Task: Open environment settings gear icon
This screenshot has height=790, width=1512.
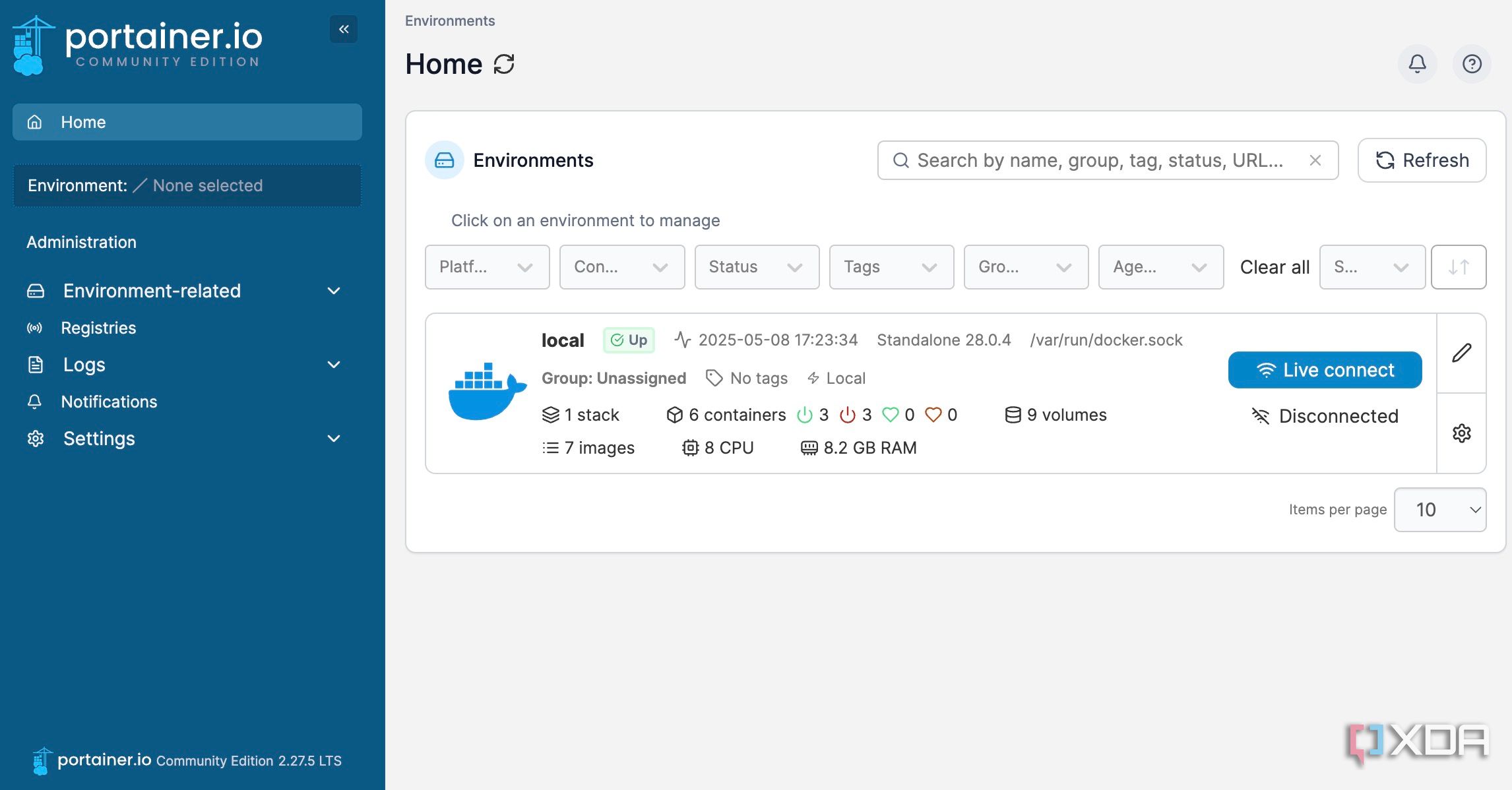Action: click(1461, 433)
